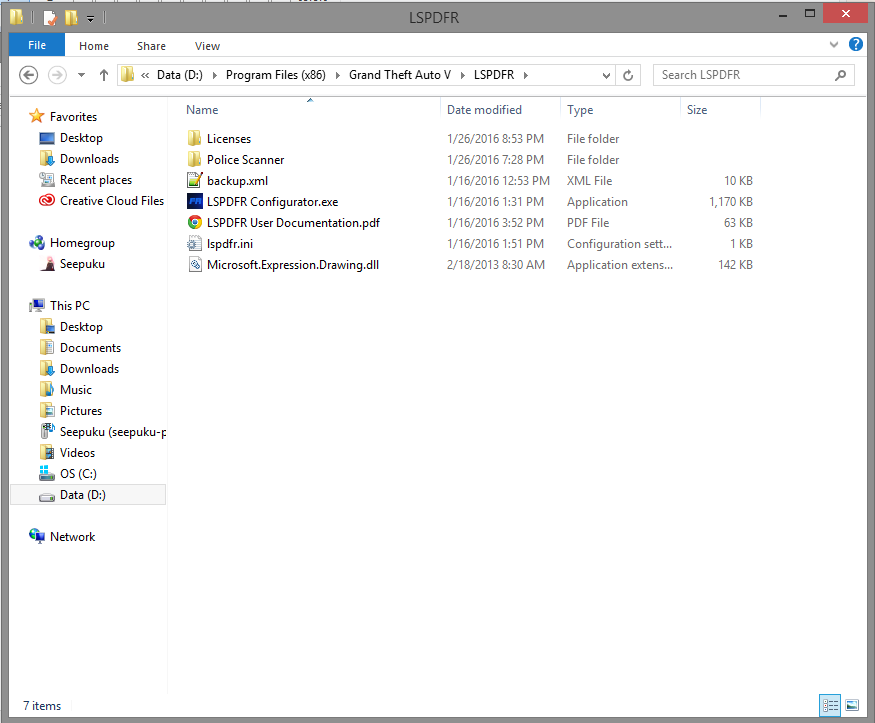Image resolution: width=875 pixels, height=723 pixels.
Task: Switch to the Share ribbon tab
Action: pos(151,46)
